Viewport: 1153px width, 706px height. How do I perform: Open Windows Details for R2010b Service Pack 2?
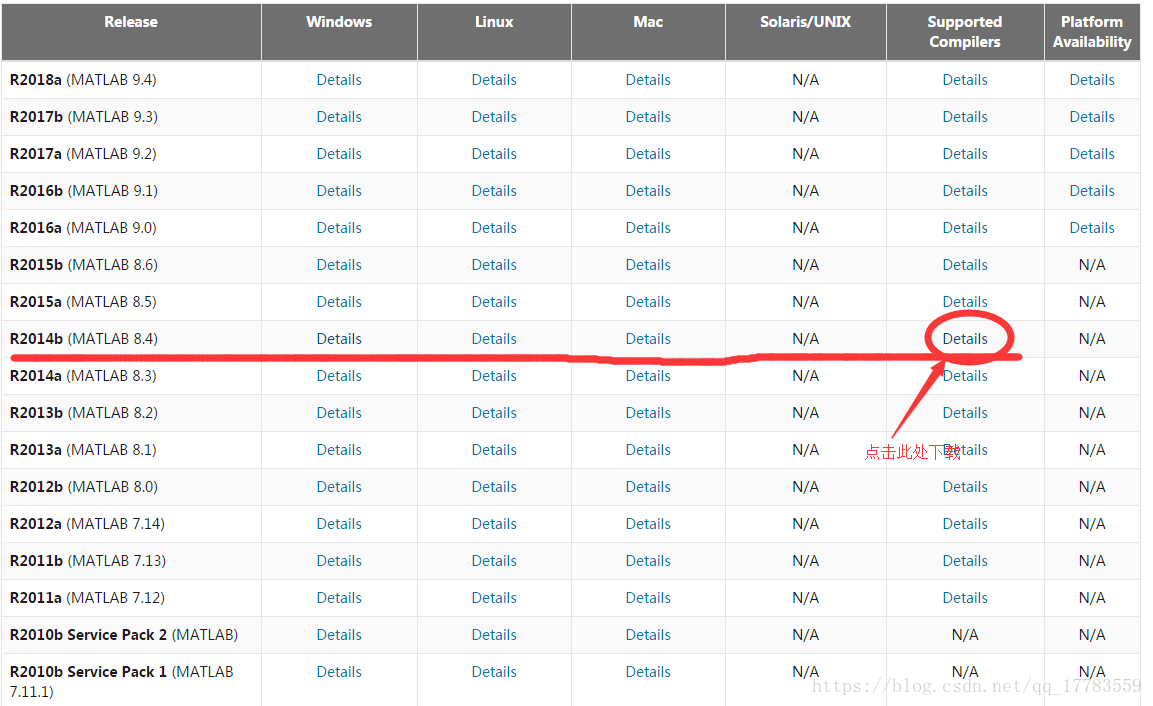[339, 635]
